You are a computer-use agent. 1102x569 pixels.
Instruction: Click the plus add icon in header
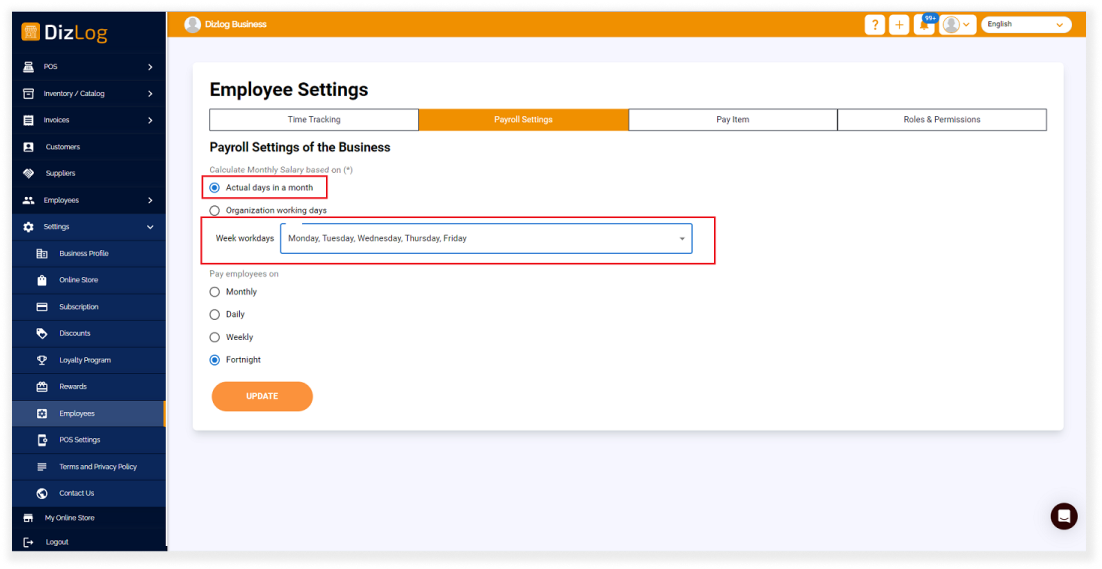(x=899, y=25)
